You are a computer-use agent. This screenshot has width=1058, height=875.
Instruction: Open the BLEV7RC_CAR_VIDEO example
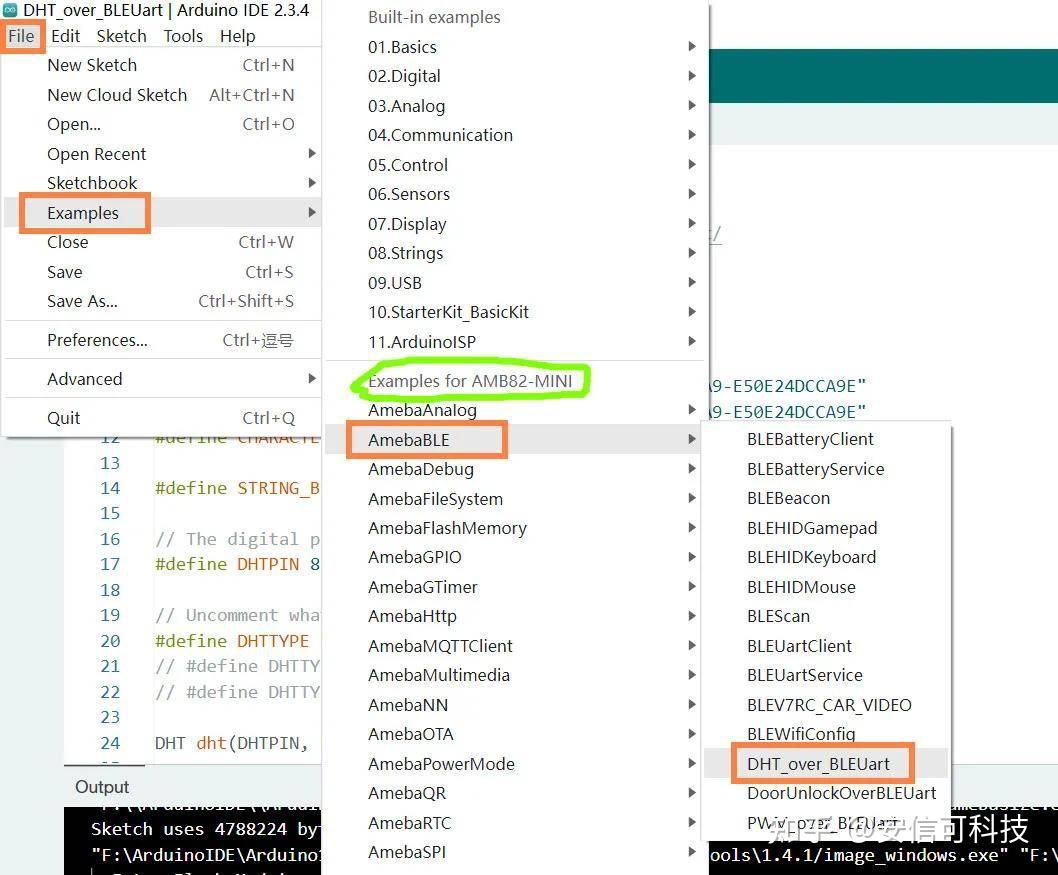click(826, 705)
